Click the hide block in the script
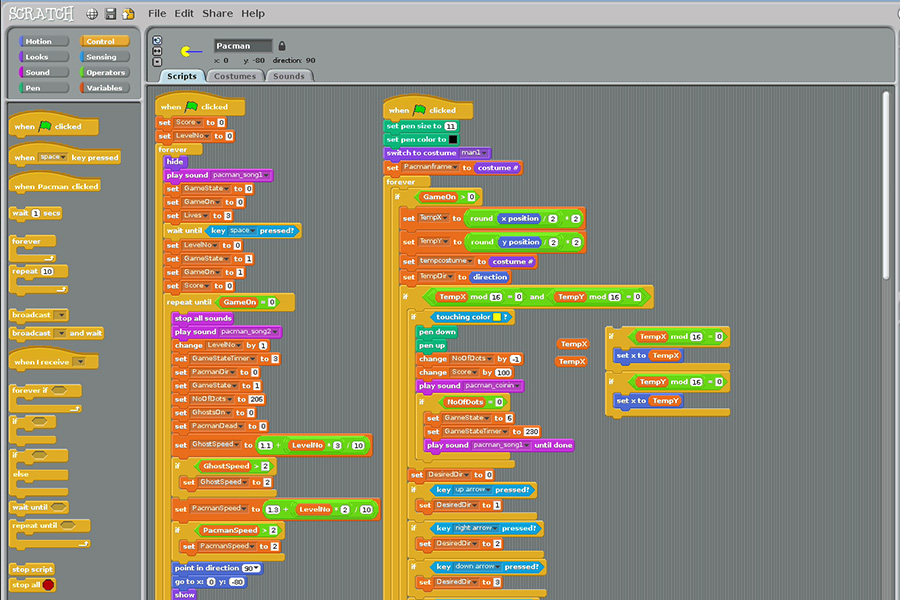This screenshot has width=900, height=600. pyautogui.click(x=174, y=162)
